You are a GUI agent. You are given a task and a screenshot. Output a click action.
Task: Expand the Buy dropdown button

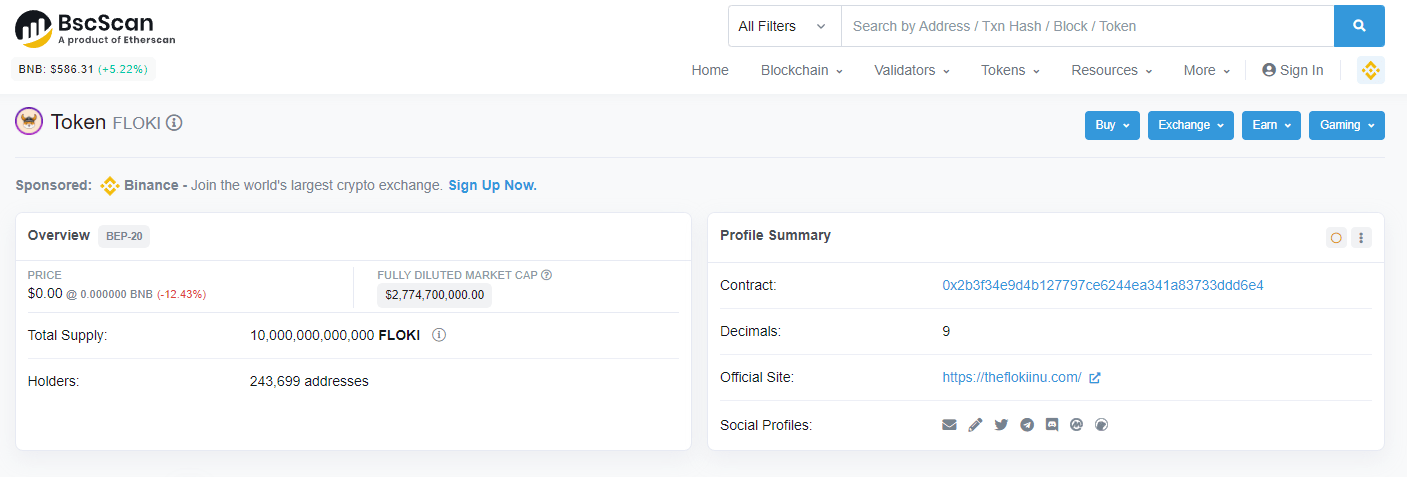tap(1112, 125)
